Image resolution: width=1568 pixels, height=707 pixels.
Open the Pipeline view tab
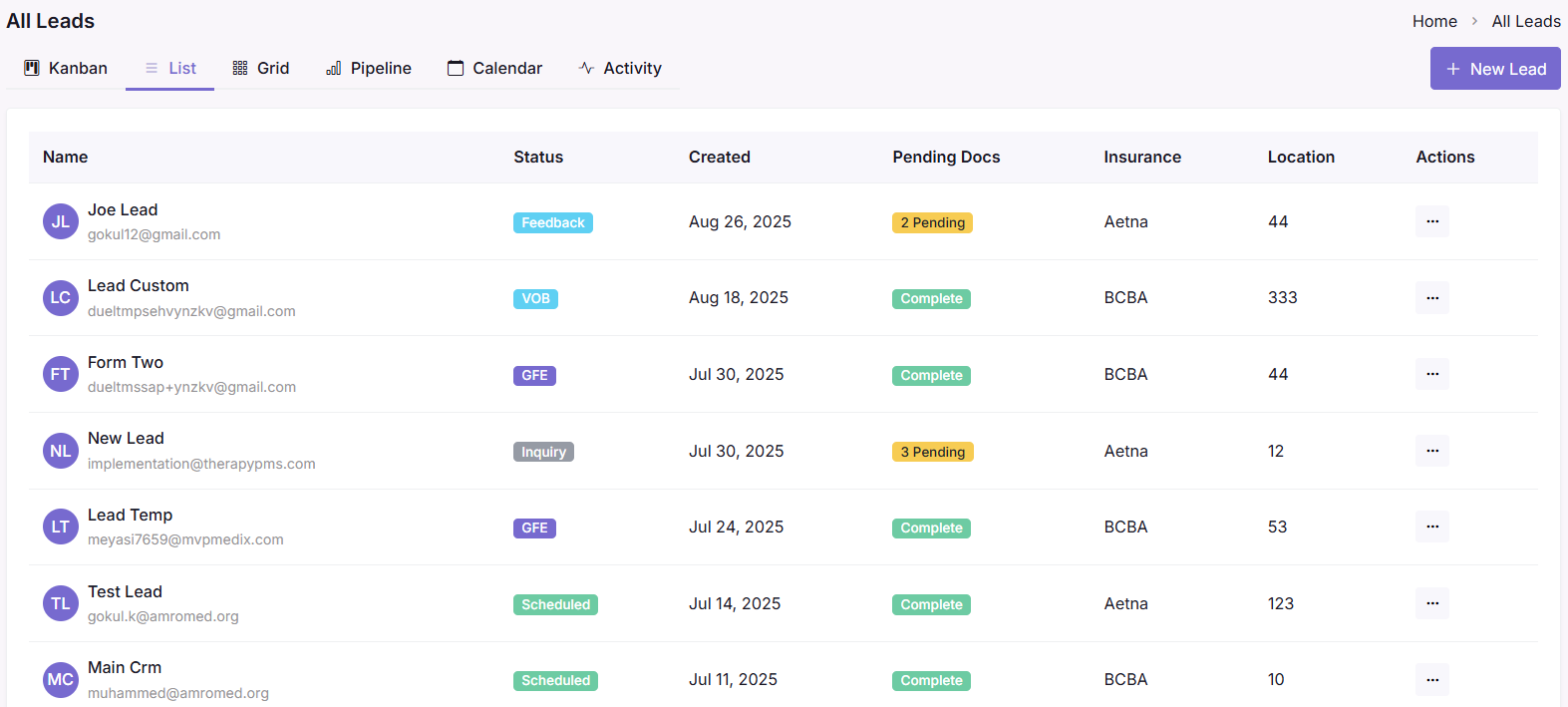coord(369,69)
